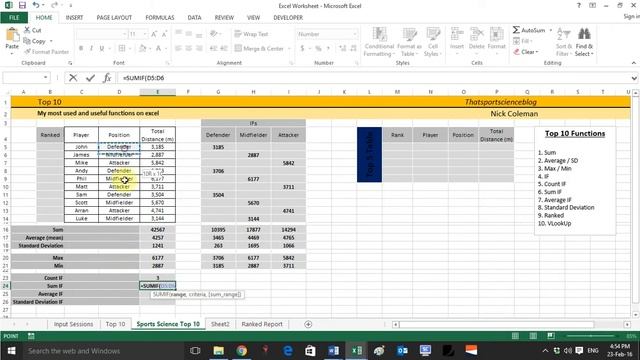Click the Windows Start button
The height and width of the screenshot is (360, 640).
11,351
